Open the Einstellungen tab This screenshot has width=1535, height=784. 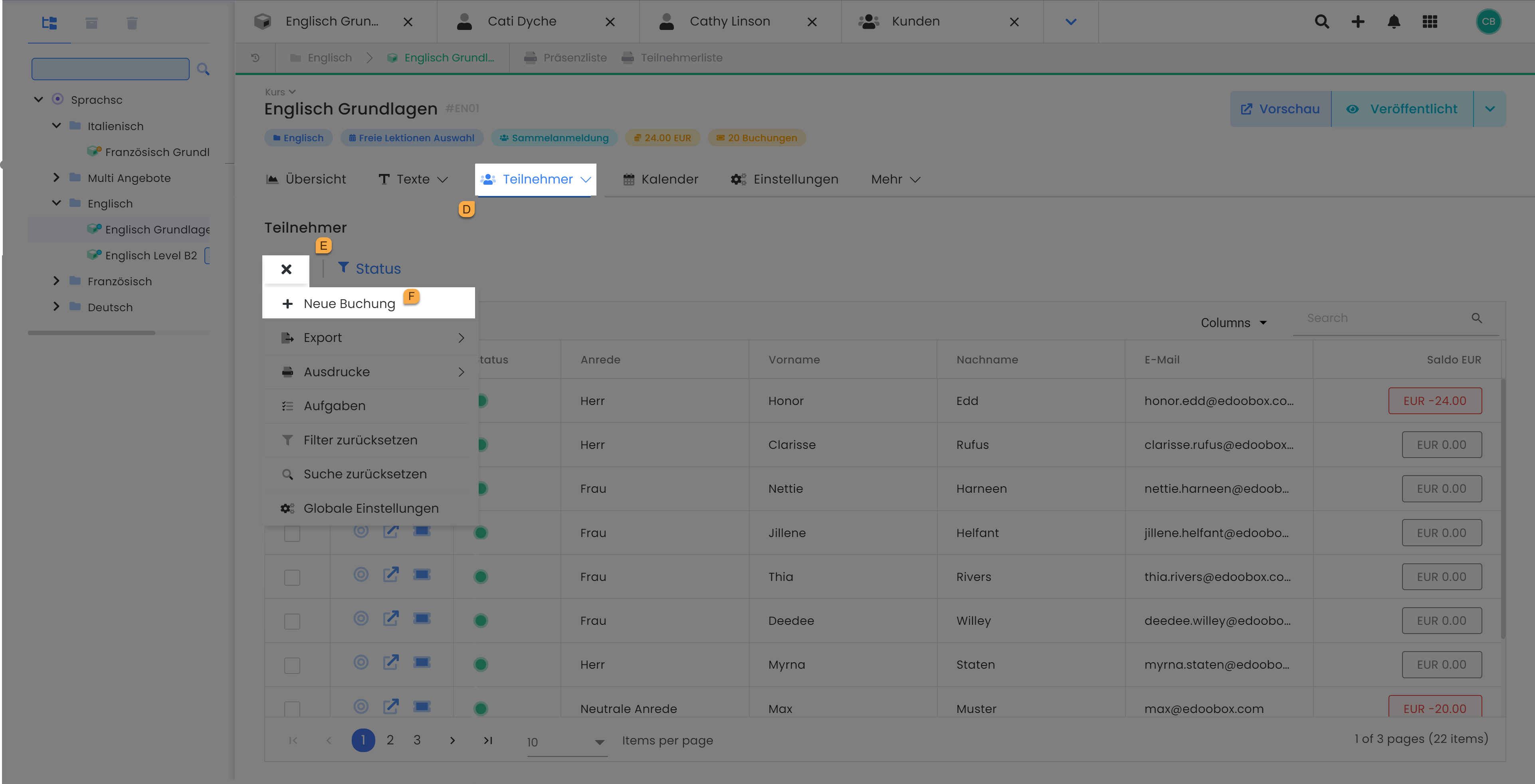pyautogui.click(x=784, y=179)
